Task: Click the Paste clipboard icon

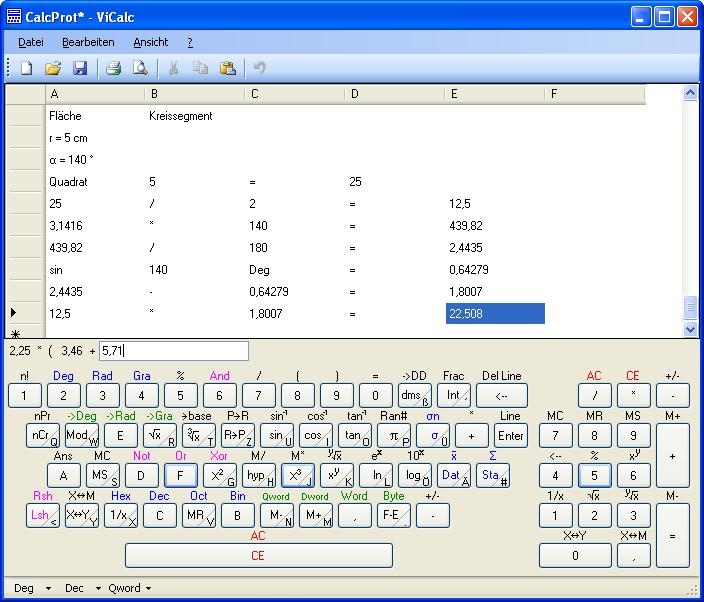Action: (227, 68)
